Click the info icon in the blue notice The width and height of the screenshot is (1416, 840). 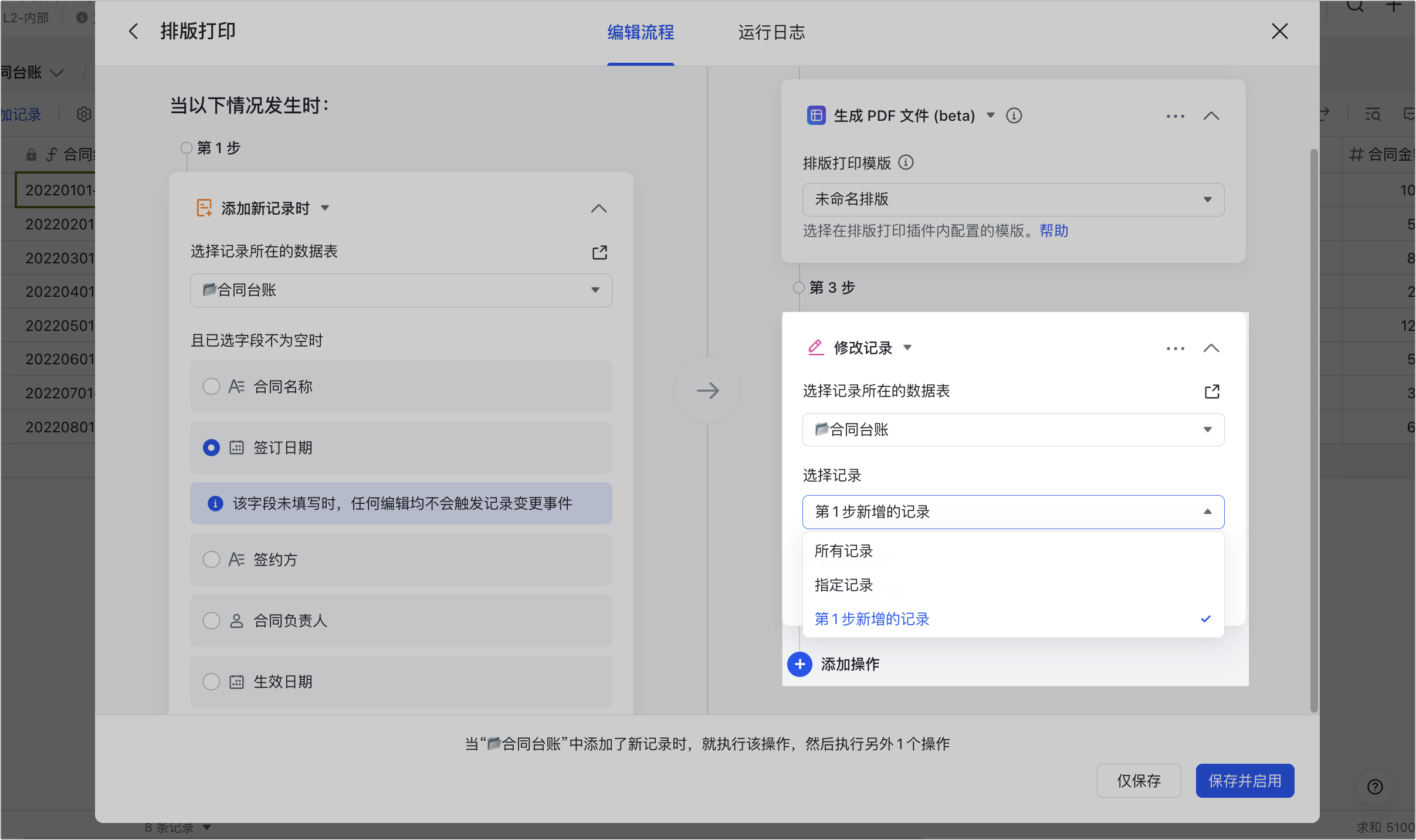coord(215,503)
